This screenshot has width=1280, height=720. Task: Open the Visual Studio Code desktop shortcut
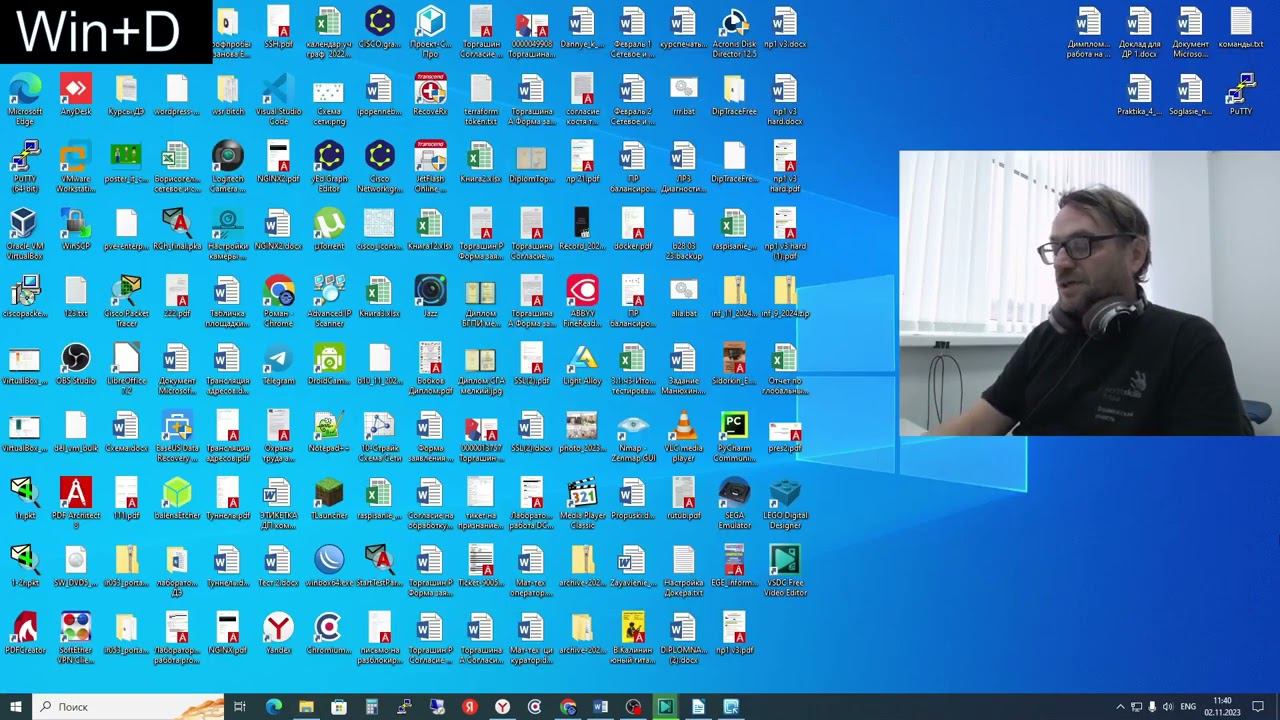[x=277, y=90]
